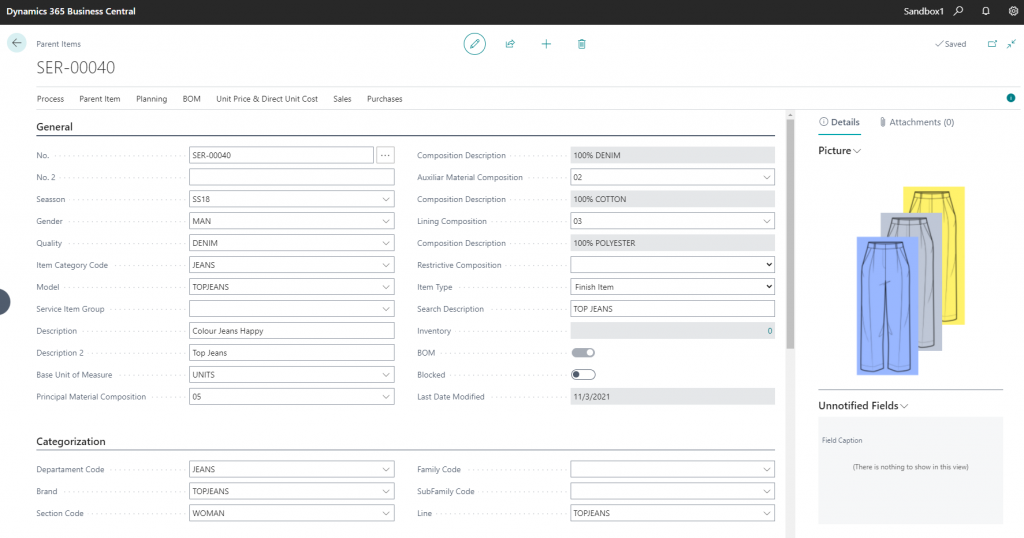Open the Family Code dropdown
The image size is (1024, 538).
point(767,469)
